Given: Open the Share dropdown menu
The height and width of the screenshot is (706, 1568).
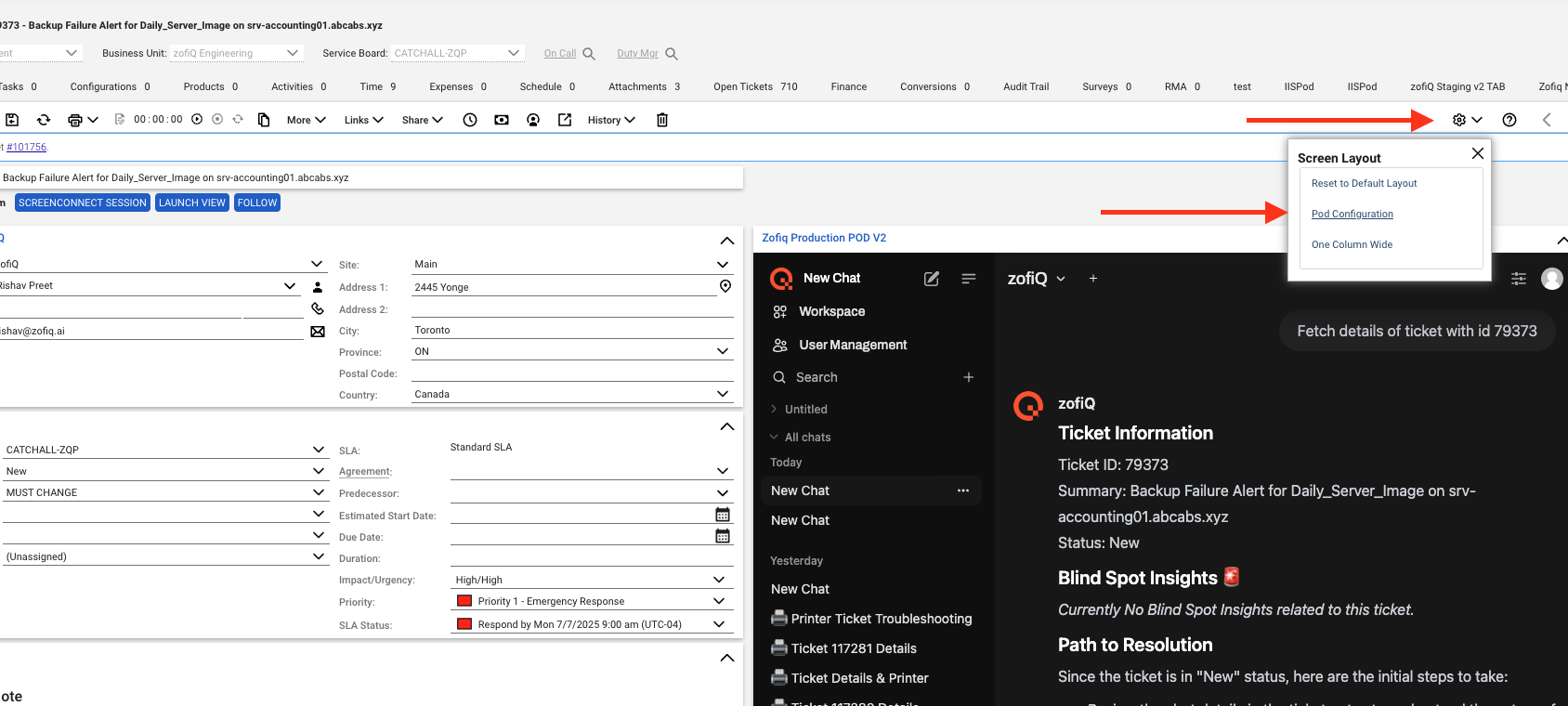Looking at the screenshot, I should click(423, 120).
